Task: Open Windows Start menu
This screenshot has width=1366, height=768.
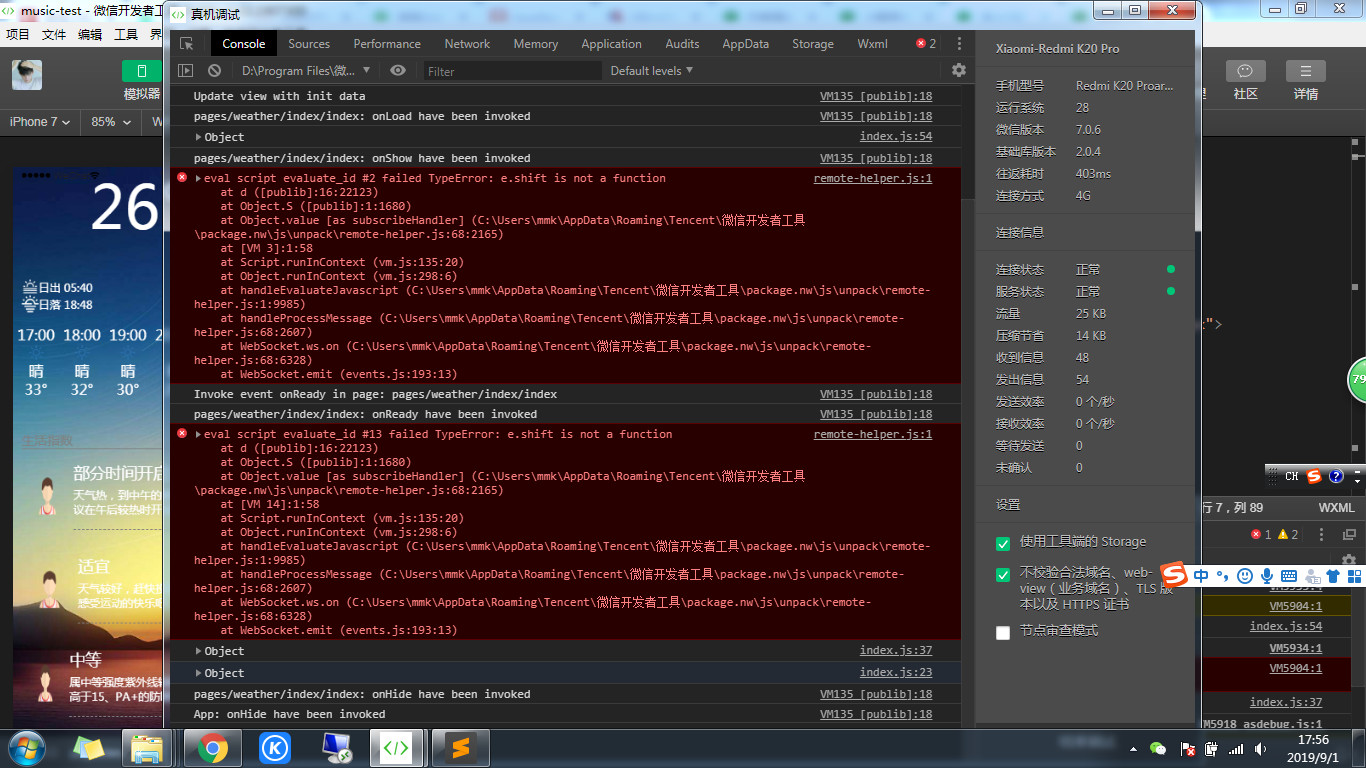Action: click(26, 748)
